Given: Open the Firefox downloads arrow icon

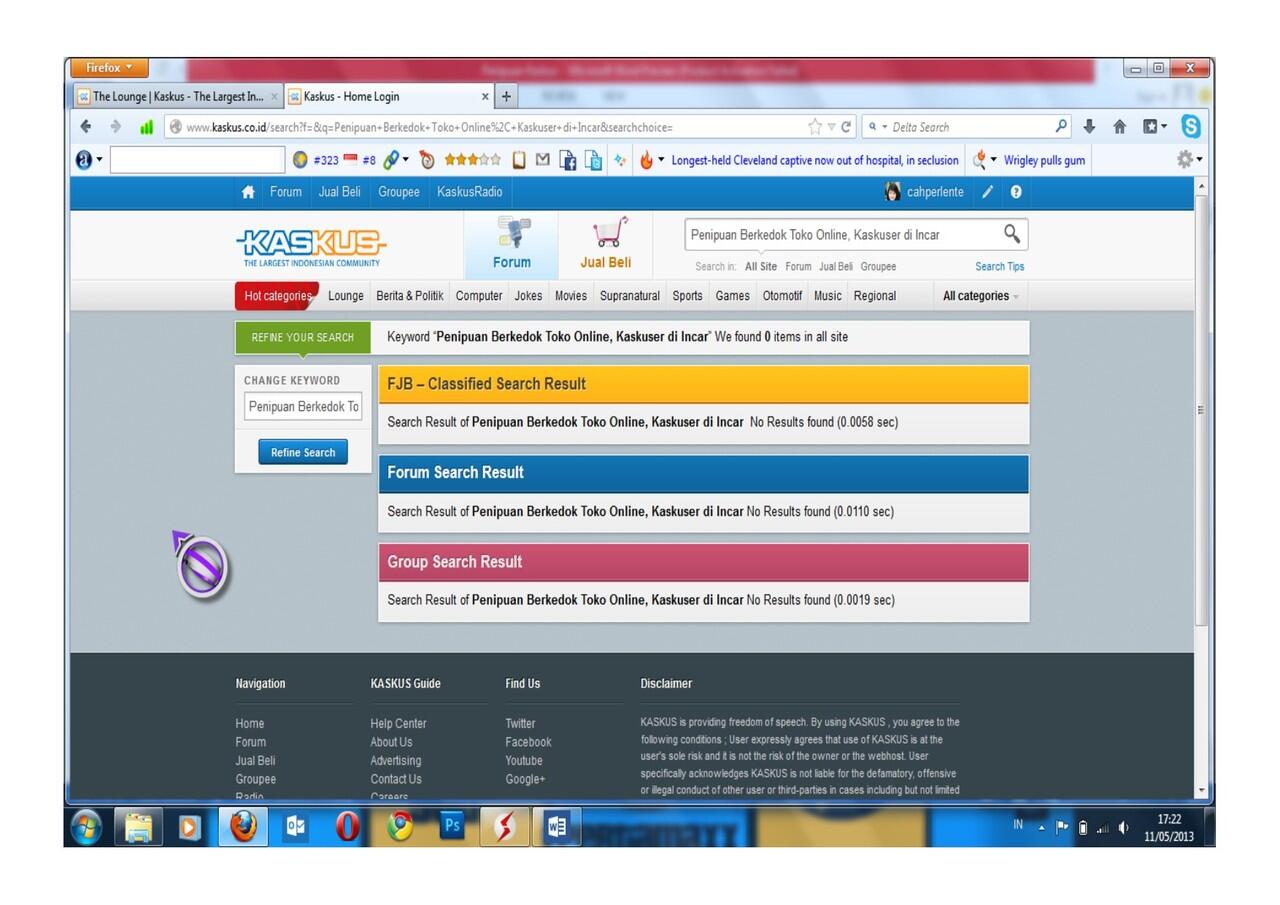Looking at the screenshot, I should 1090,127.
